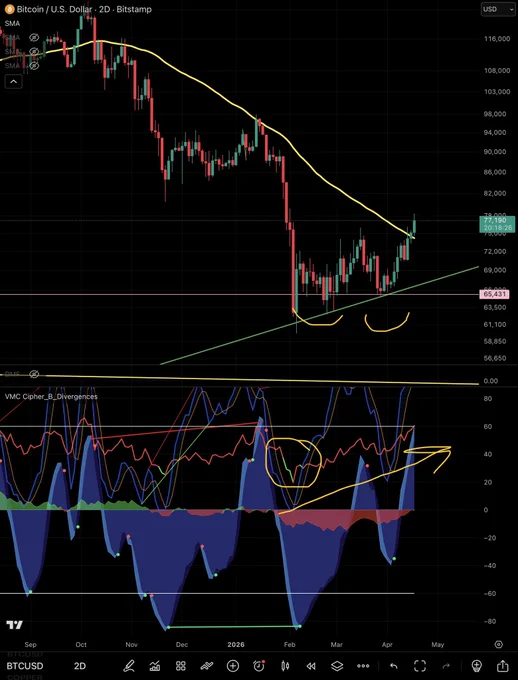Show the middle hidden SMA via eye icon
The height and width of the screenshot is (680, 518).
pos(34,52)
